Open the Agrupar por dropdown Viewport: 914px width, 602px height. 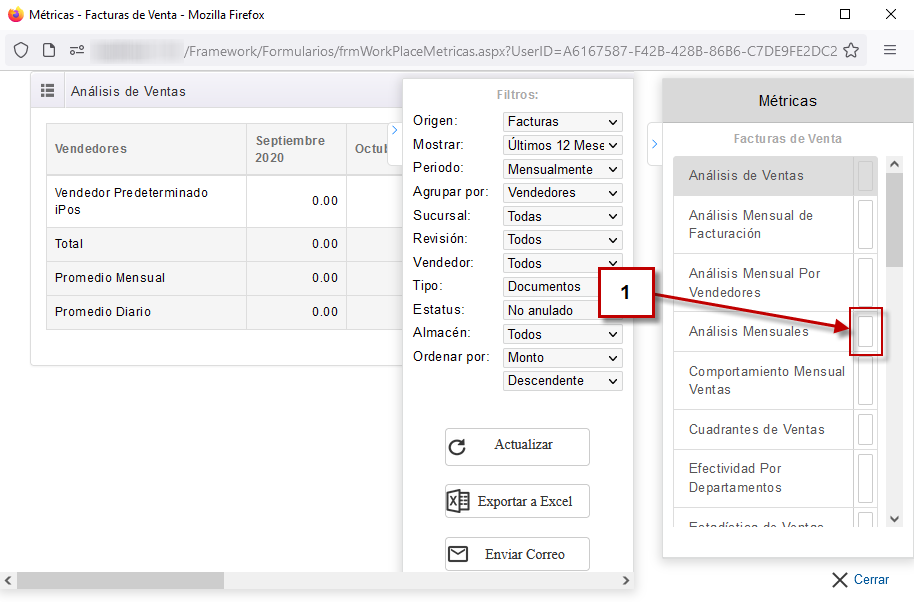pos(562,193)
